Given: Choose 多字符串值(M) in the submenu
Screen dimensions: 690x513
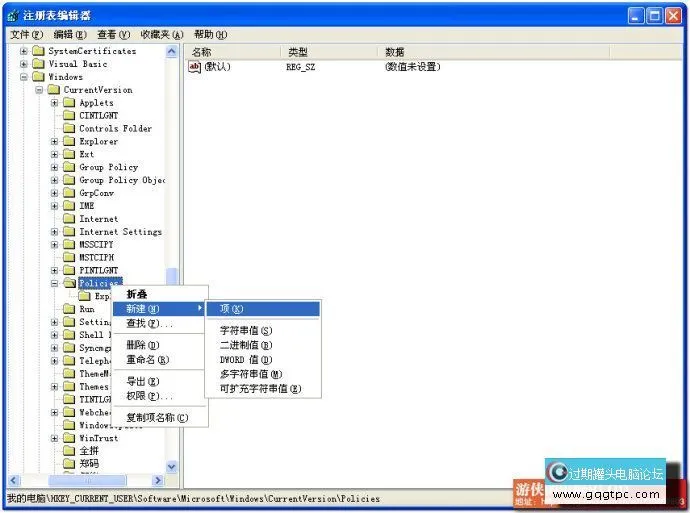Looking at the screenshot, I should [x=263, y=374].
